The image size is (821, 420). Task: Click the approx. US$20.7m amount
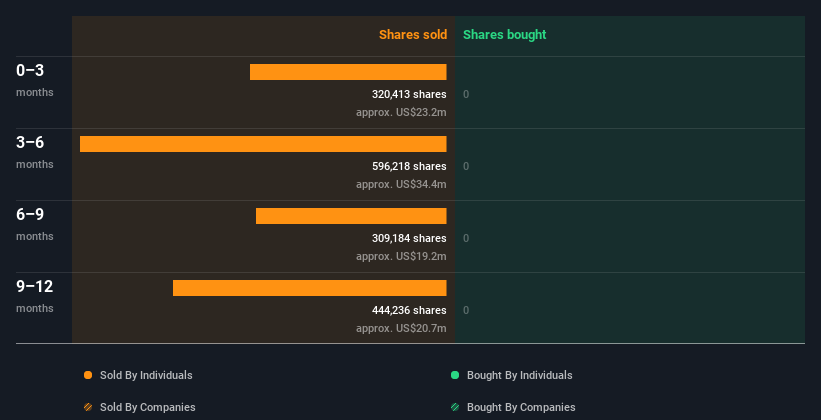(402, 328)
